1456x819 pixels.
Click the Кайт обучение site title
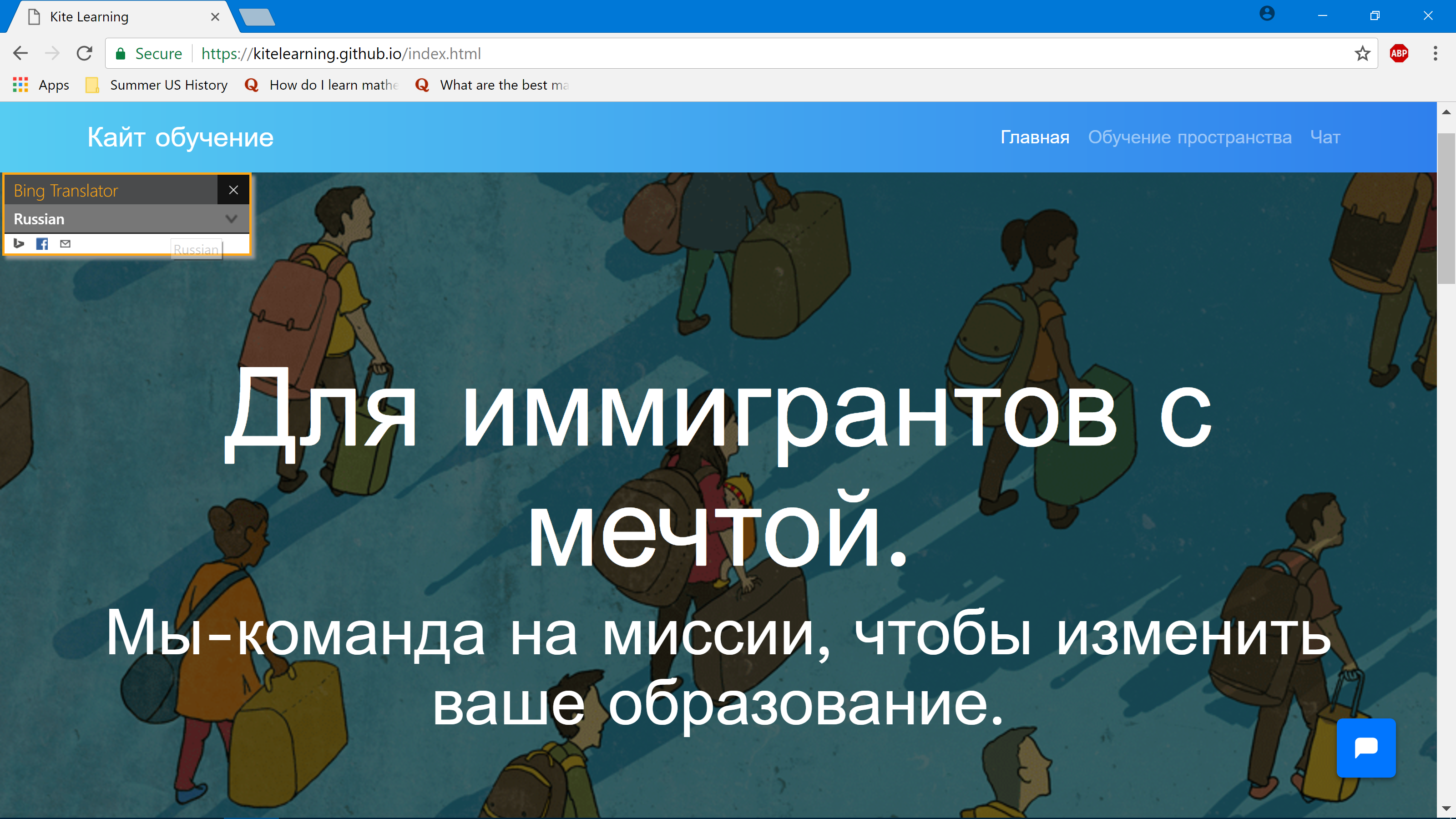[x=180, y=137]
